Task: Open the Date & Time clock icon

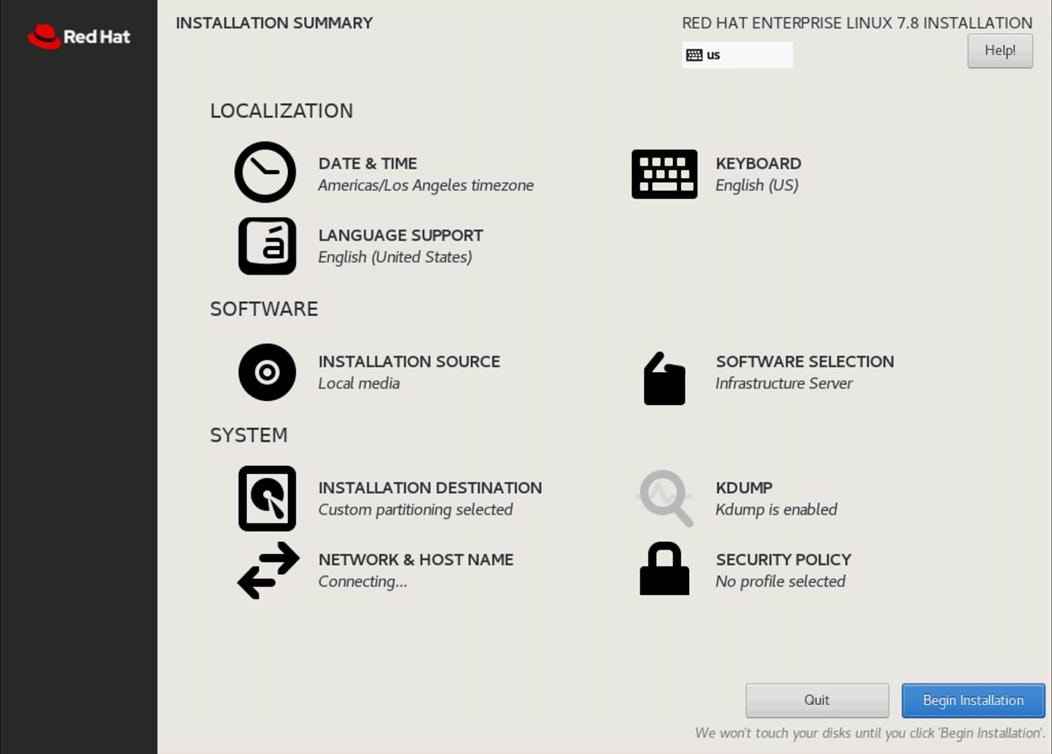Action: point(265,172)
